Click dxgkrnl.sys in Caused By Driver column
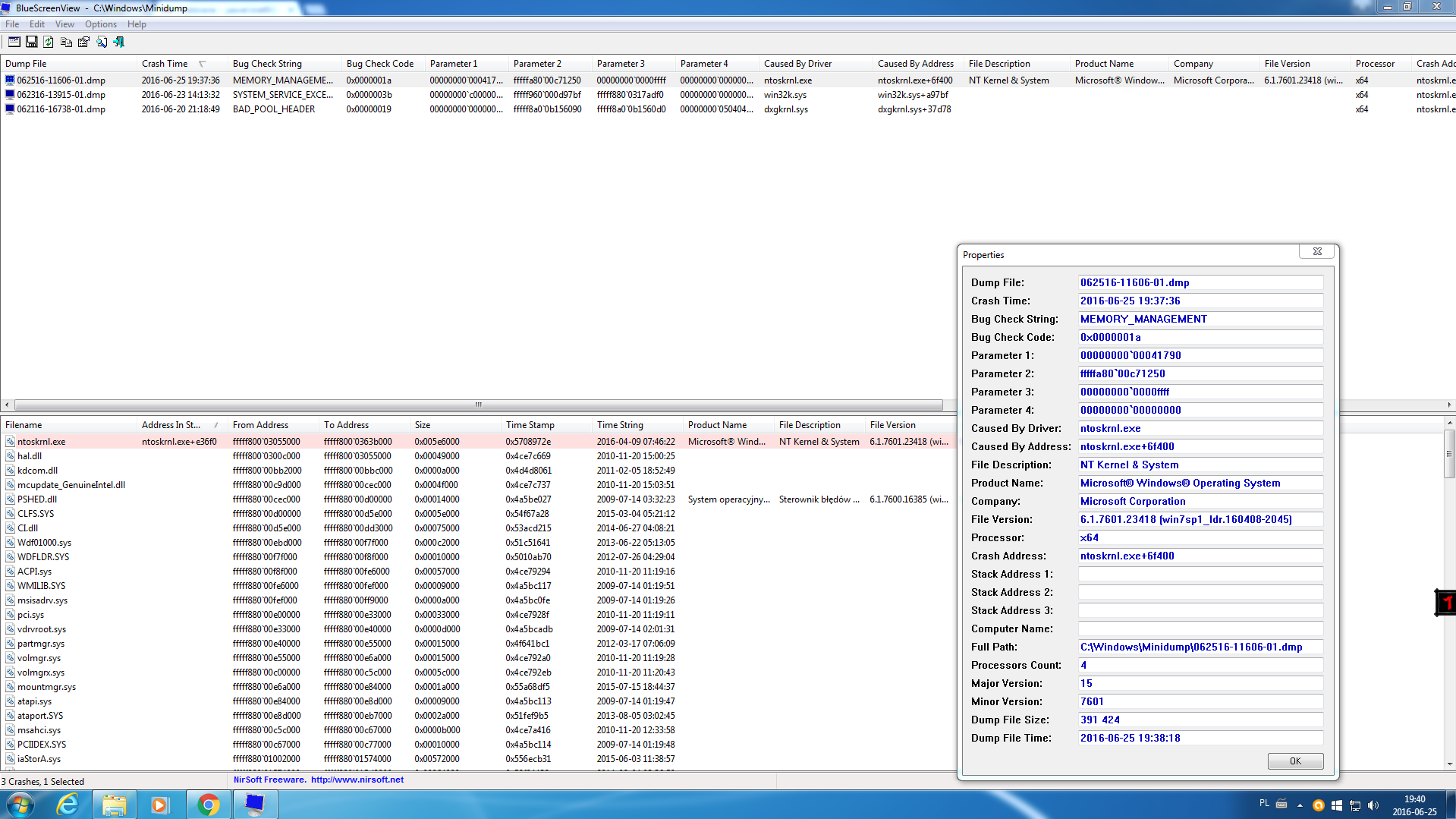 tap(786, 109)
